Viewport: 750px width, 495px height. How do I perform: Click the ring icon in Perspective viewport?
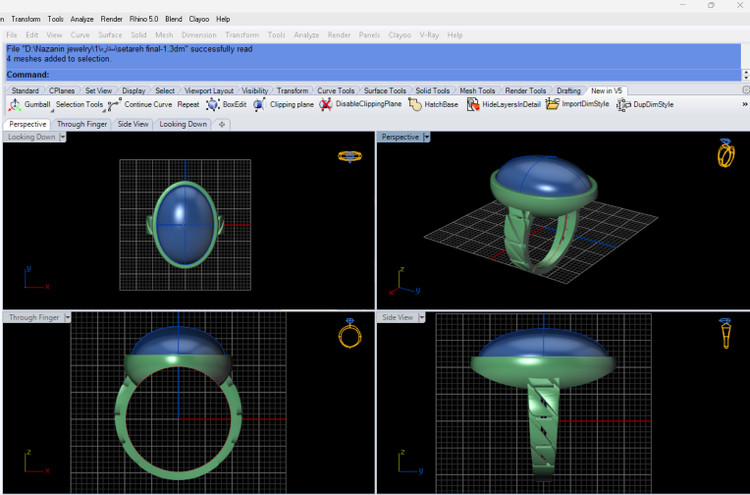pyautogui.click(x=725, y=153)
